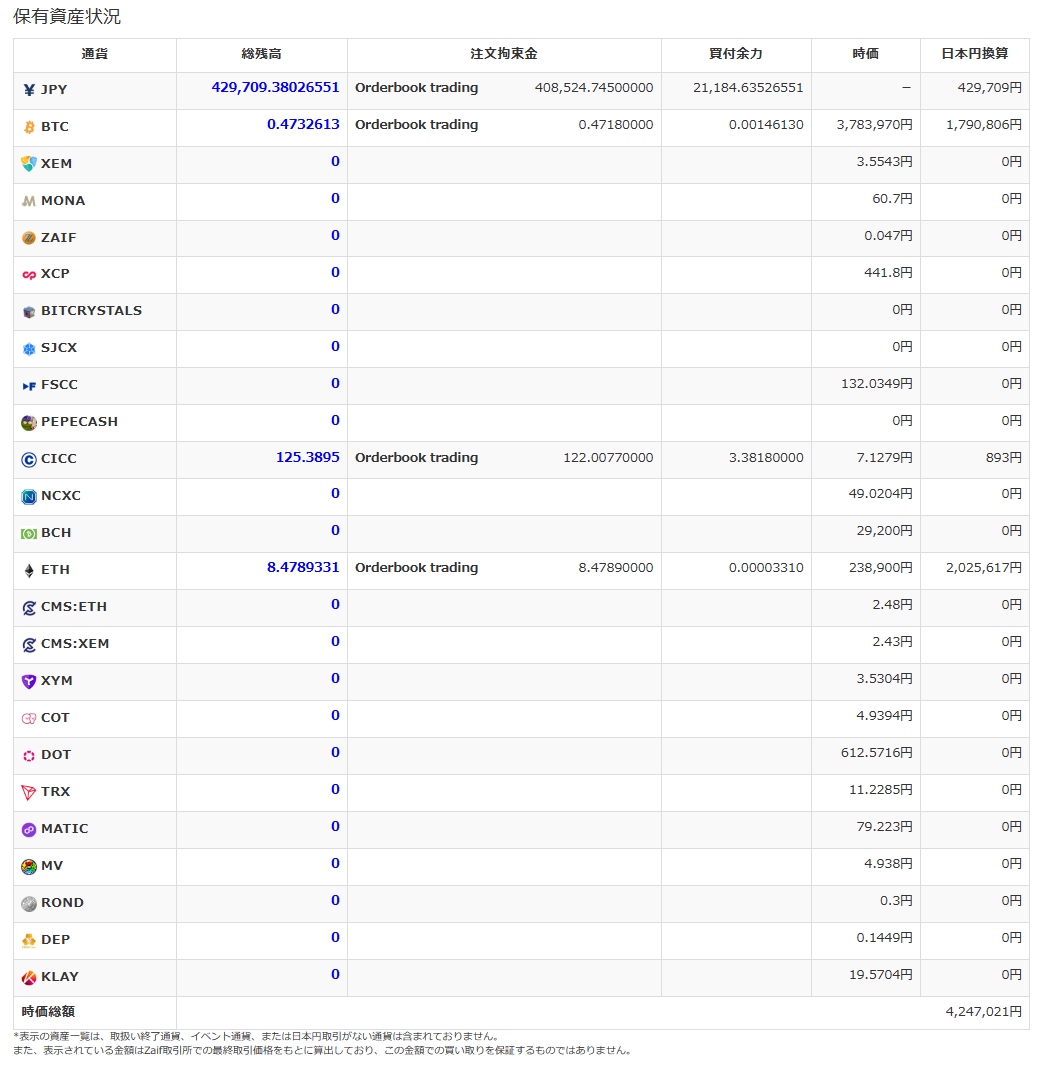Click CICC yen value 893円
The image size is (1039, 1069).
(1004, 458)
